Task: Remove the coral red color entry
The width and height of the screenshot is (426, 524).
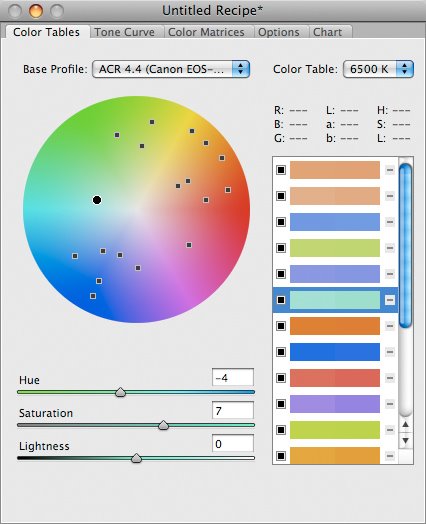Action: coord(390,378)
